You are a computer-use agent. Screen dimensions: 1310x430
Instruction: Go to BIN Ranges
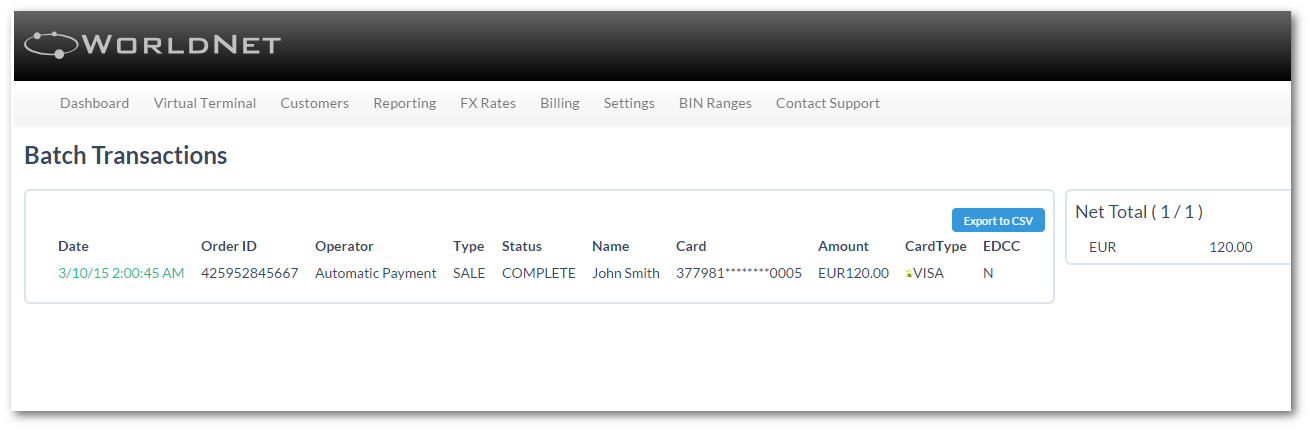[x=715, y=103]
